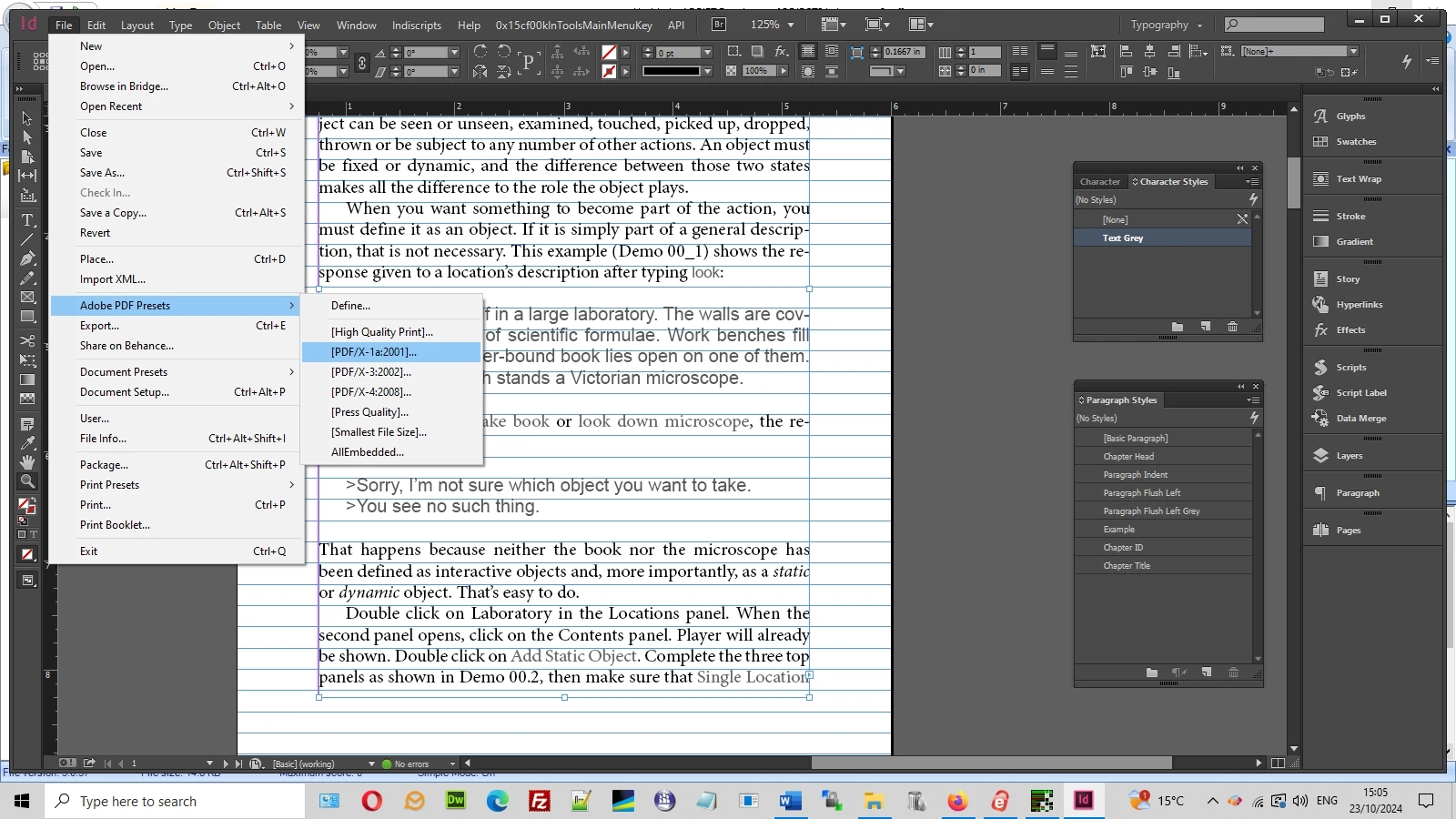Screen dimensions: 1456x819
Task: Select the Rectangle Frame tool
Action: pos(27,297)
